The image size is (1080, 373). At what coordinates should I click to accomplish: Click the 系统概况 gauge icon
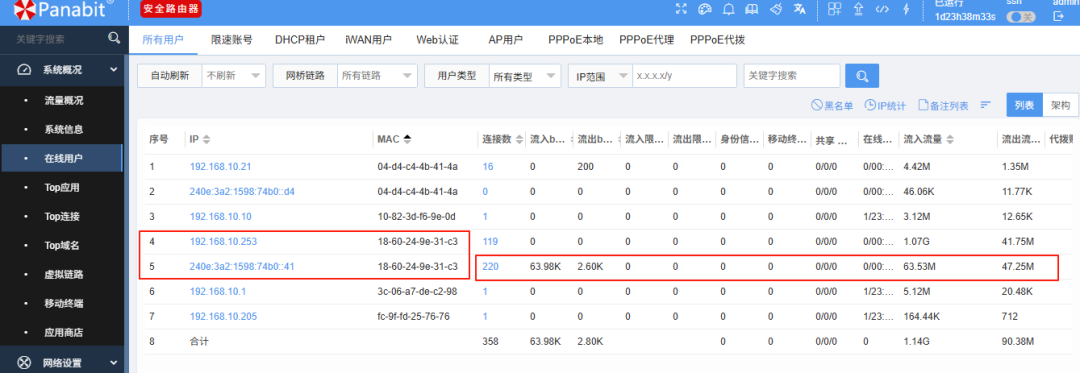click(24, 70)
